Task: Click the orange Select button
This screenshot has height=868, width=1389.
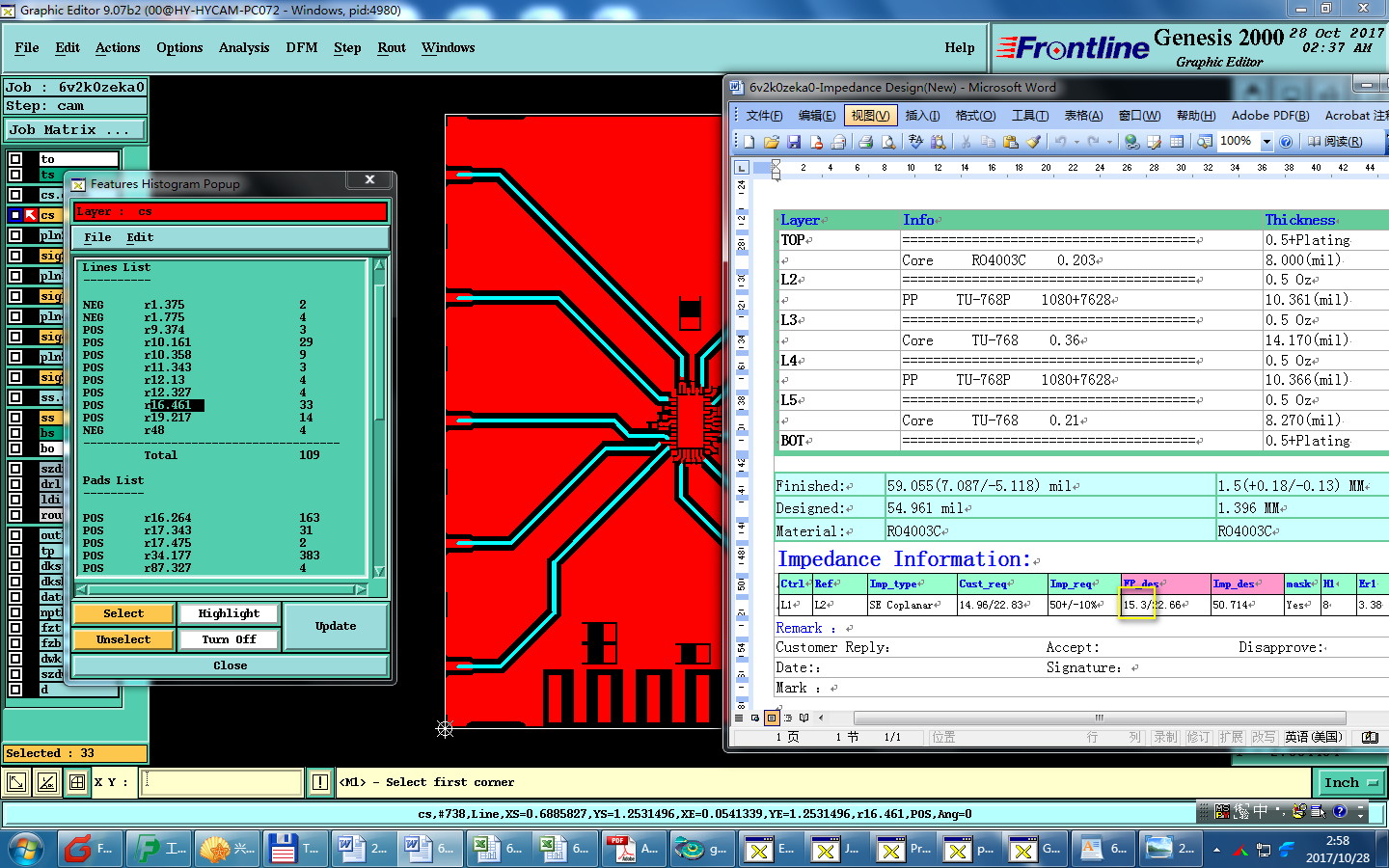Action: (x=123, y=613)
